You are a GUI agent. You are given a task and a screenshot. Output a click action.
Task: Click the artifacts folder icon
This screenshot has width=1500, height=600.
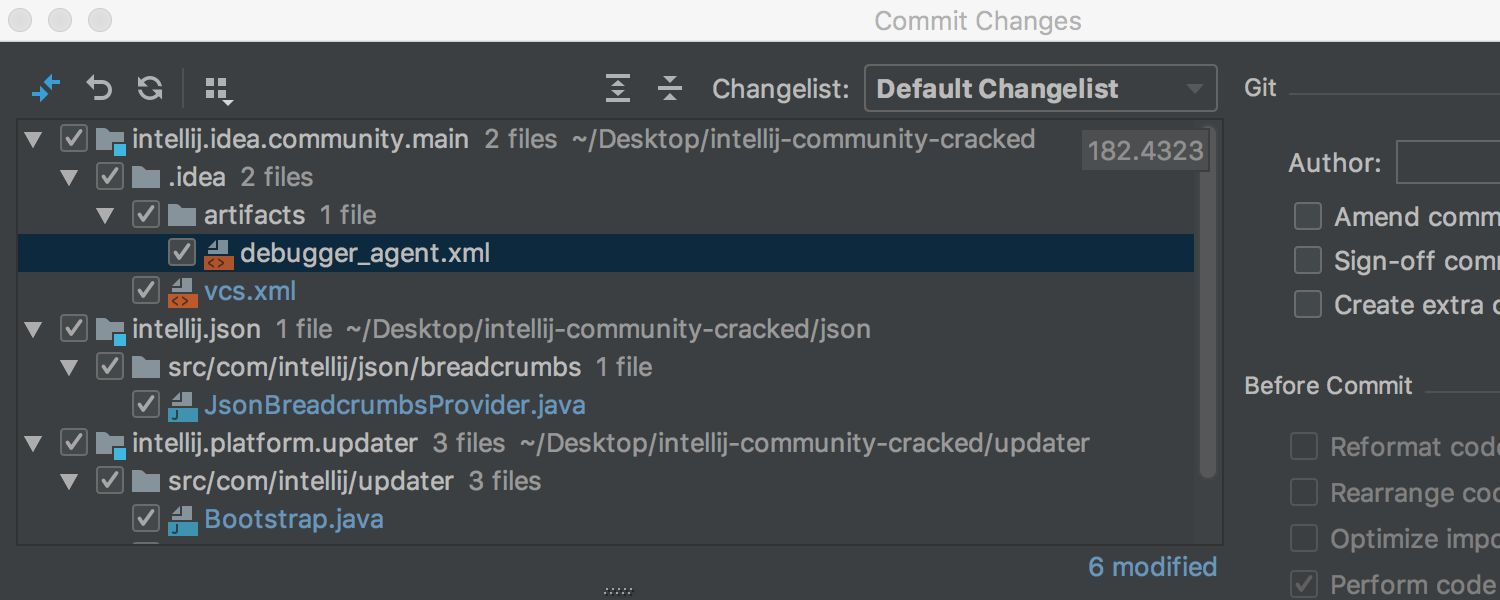(182, 215)
